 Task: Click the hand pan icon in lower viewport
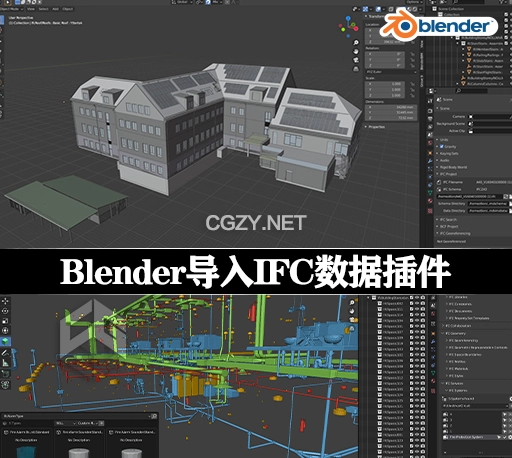(352, 311)
